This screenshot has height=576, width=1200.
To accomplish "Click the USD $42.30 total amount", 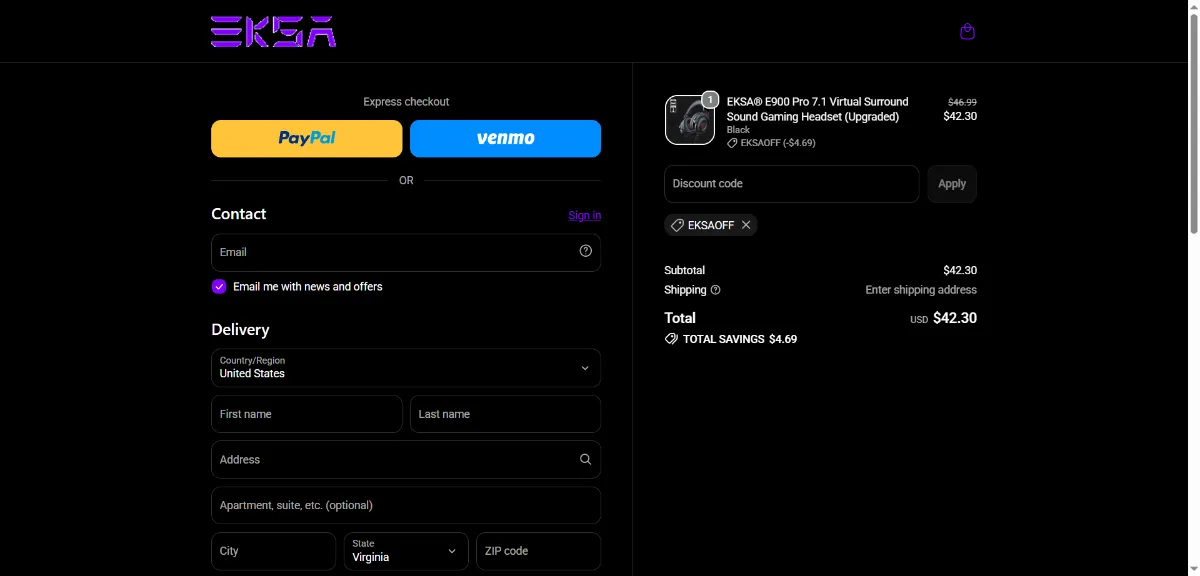I will tap(943, 319).
